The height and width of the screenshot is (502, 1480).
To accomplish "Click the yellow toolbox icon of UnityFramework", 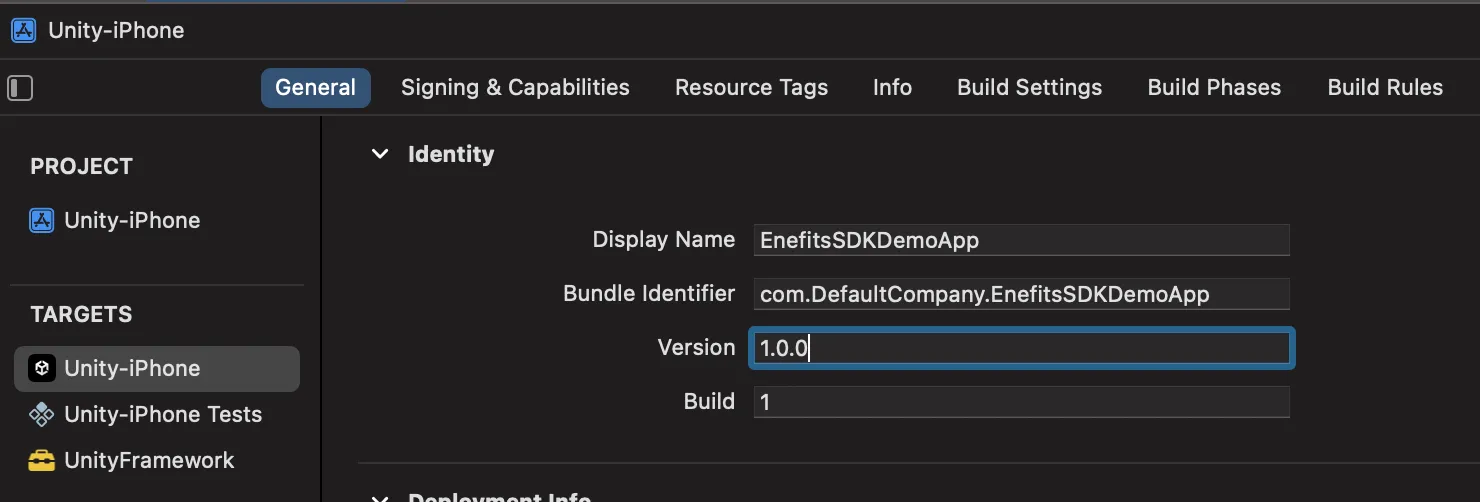I will click(x=41, y=460).
